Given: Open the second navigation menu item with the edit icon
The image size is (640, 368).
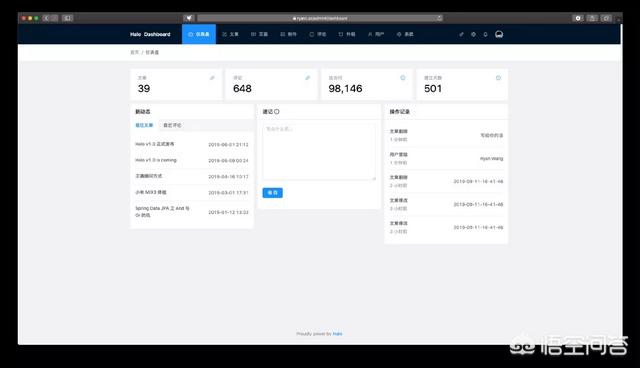Looking at the screenshot, I should 231,34.
